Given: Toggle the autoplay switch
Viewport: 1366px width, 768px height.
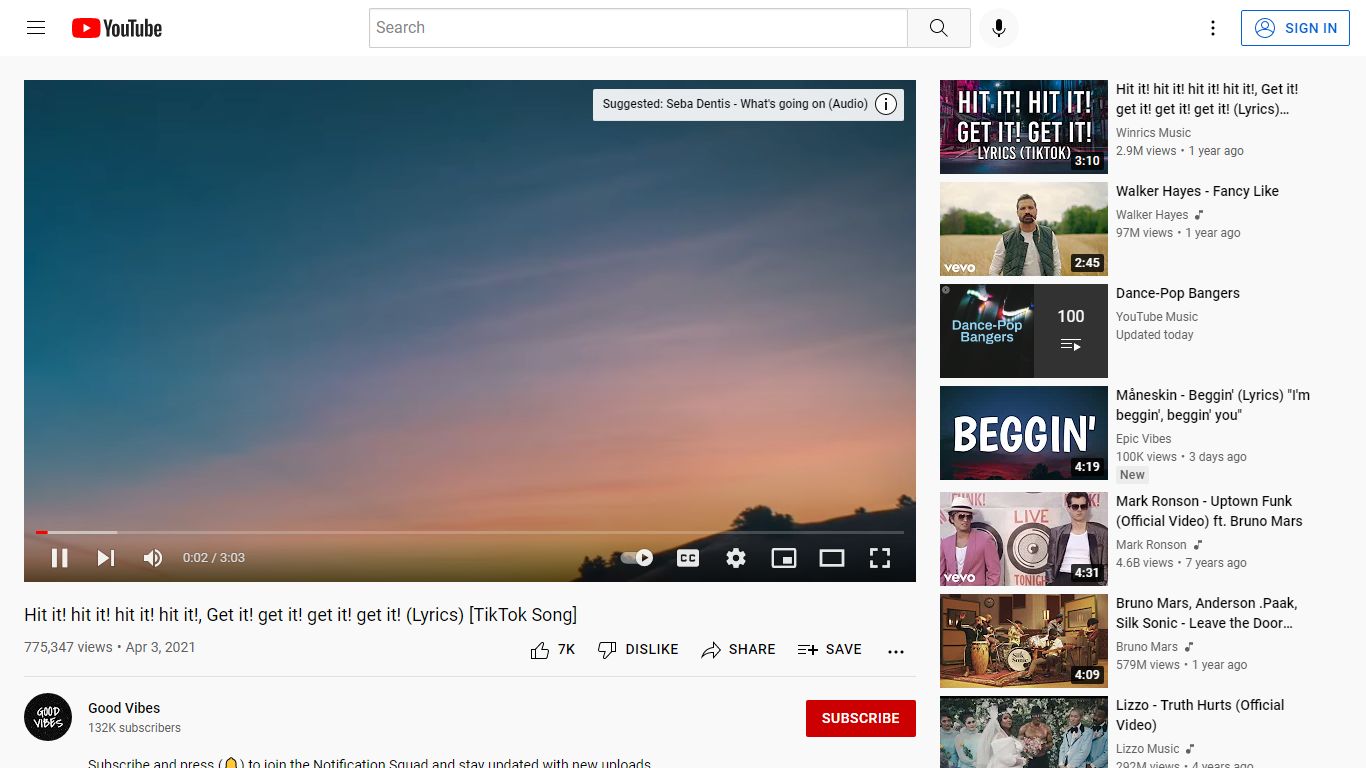Looking at the screenshot, I should click(x=637, y=558).
